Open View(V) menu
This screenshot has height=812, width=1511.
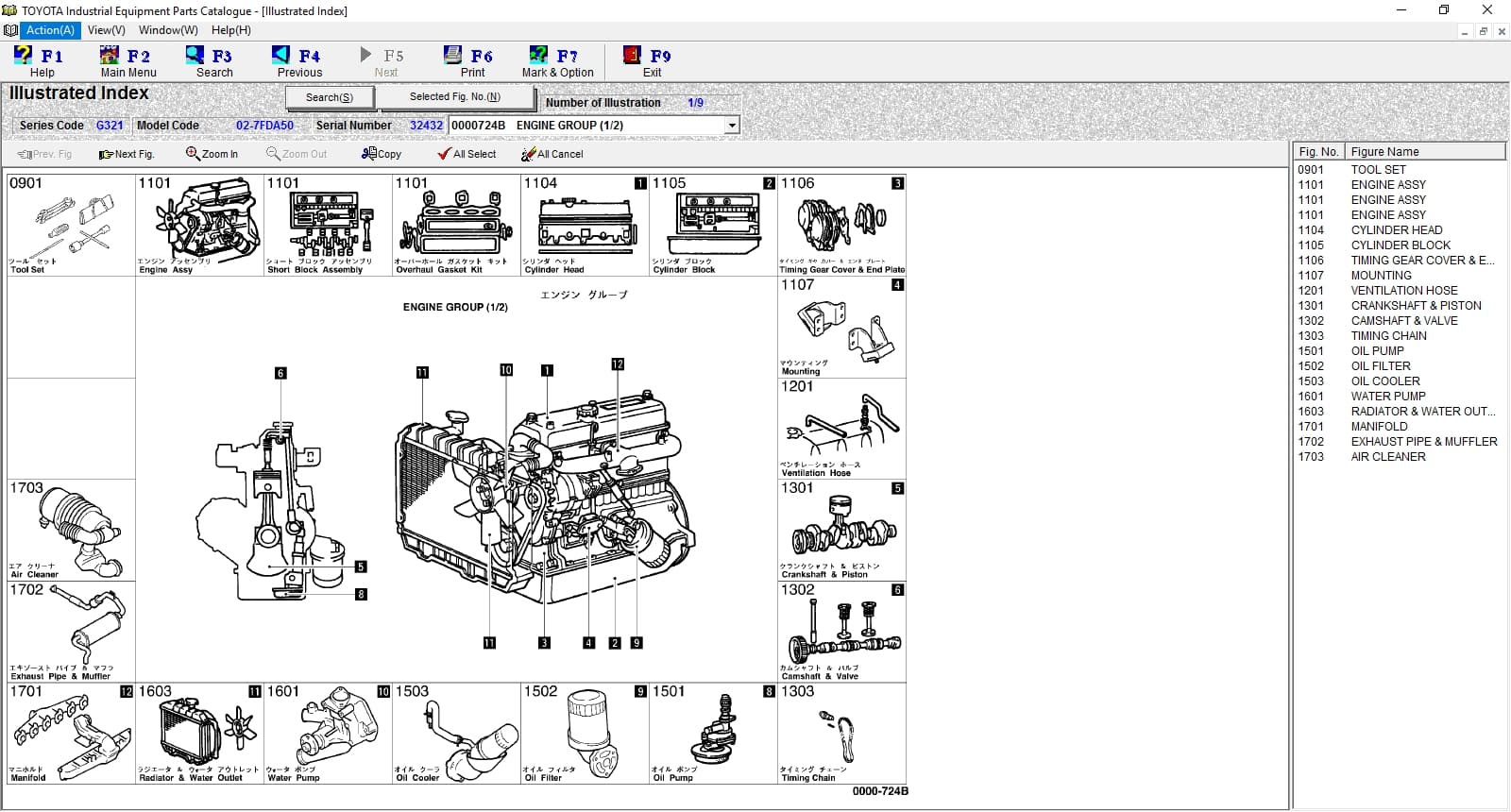point(106,30)
